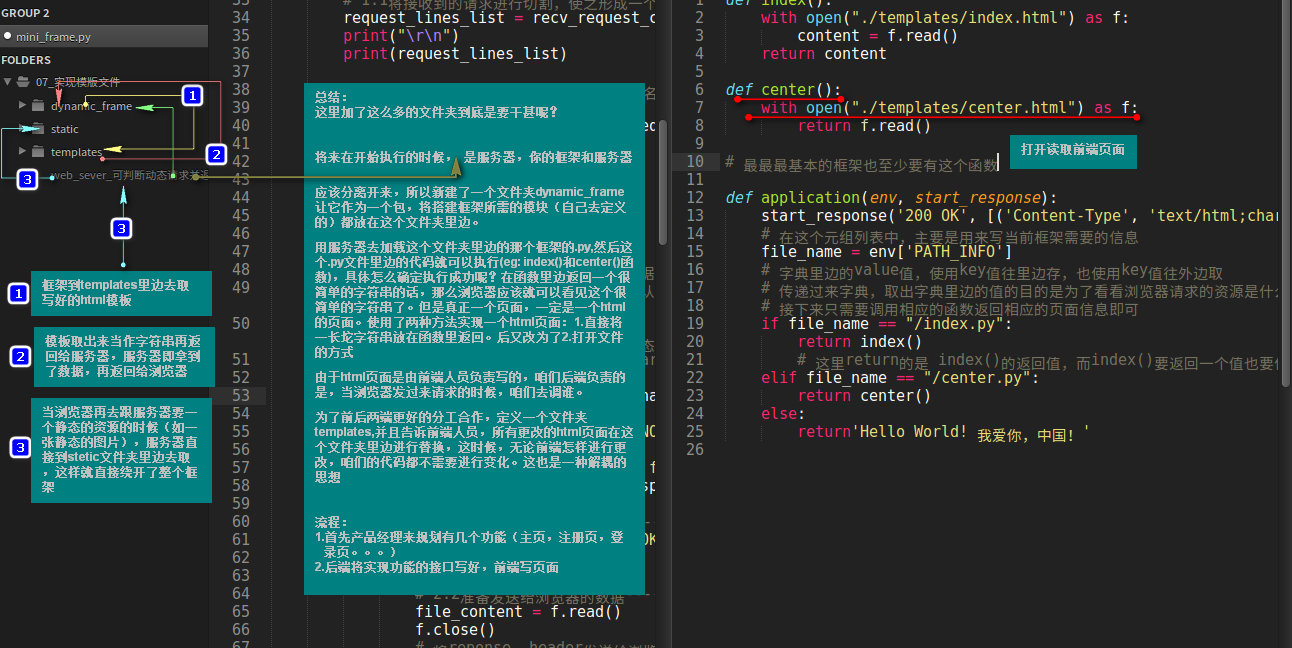Click the comment '# 最最最基本的框架也至少要有这个函数'
The width and height of the screenshot is (1292, 648).
coord(861,163)
